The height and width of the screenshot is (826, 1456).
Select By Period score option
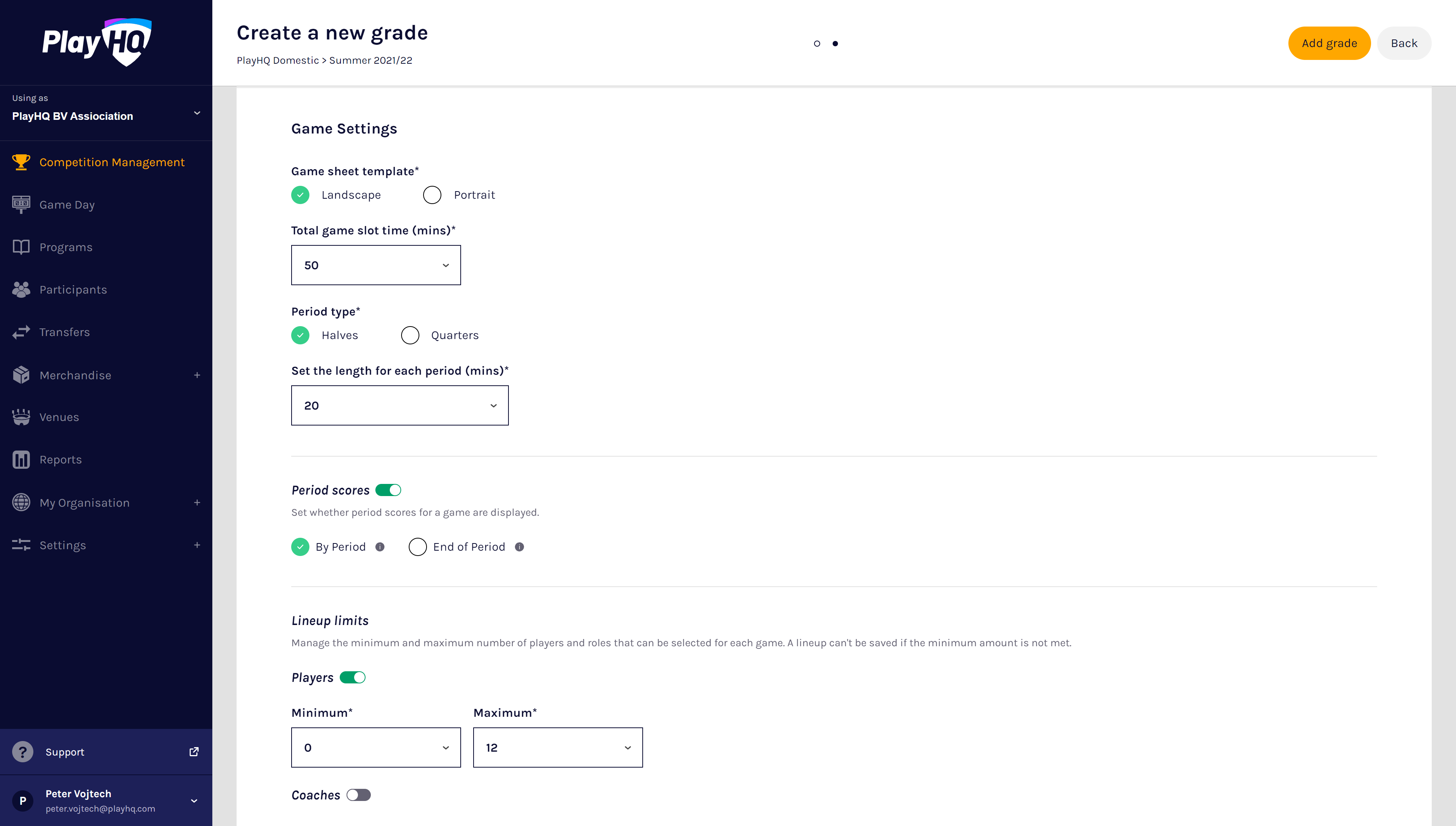[x=300, y=547]
